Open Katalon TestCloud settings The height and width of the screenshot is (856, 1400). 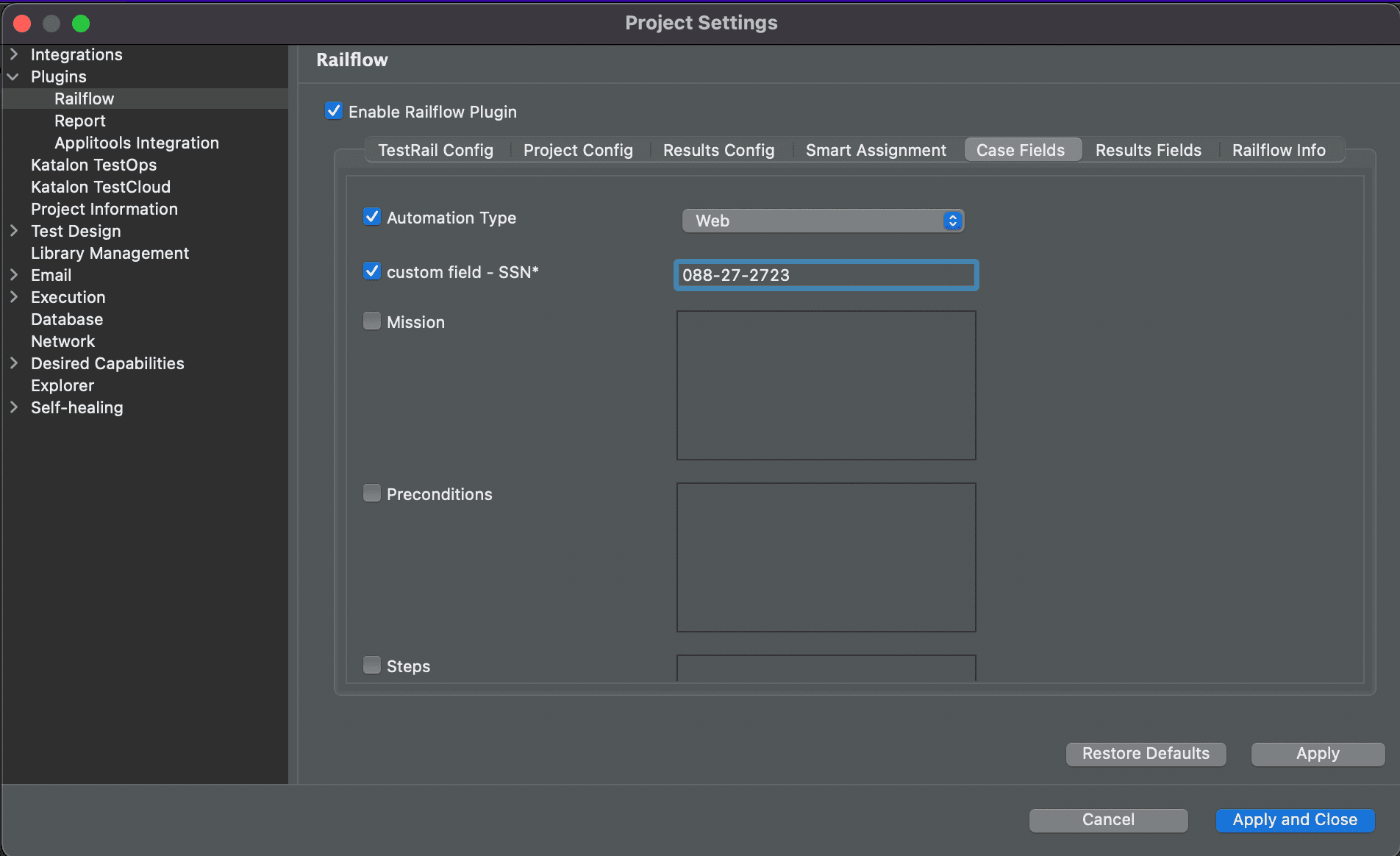click(x=101, y=187)
